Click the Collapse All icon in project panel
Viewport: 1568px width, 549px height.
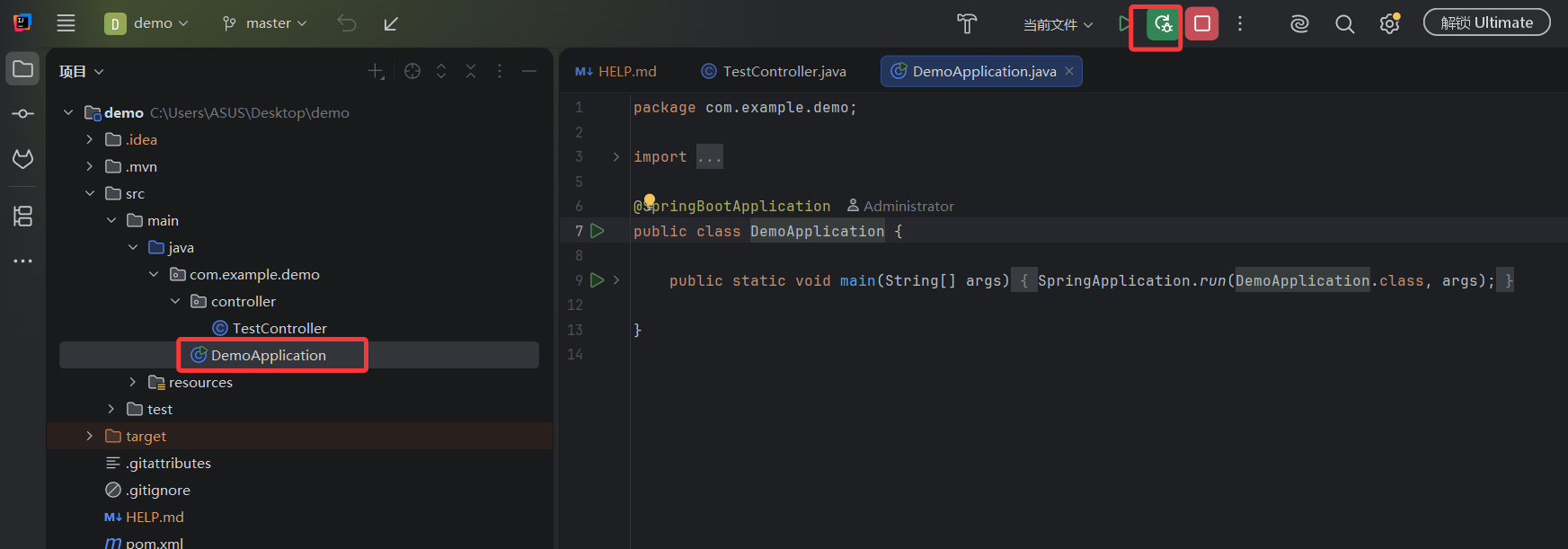(471, 71)
